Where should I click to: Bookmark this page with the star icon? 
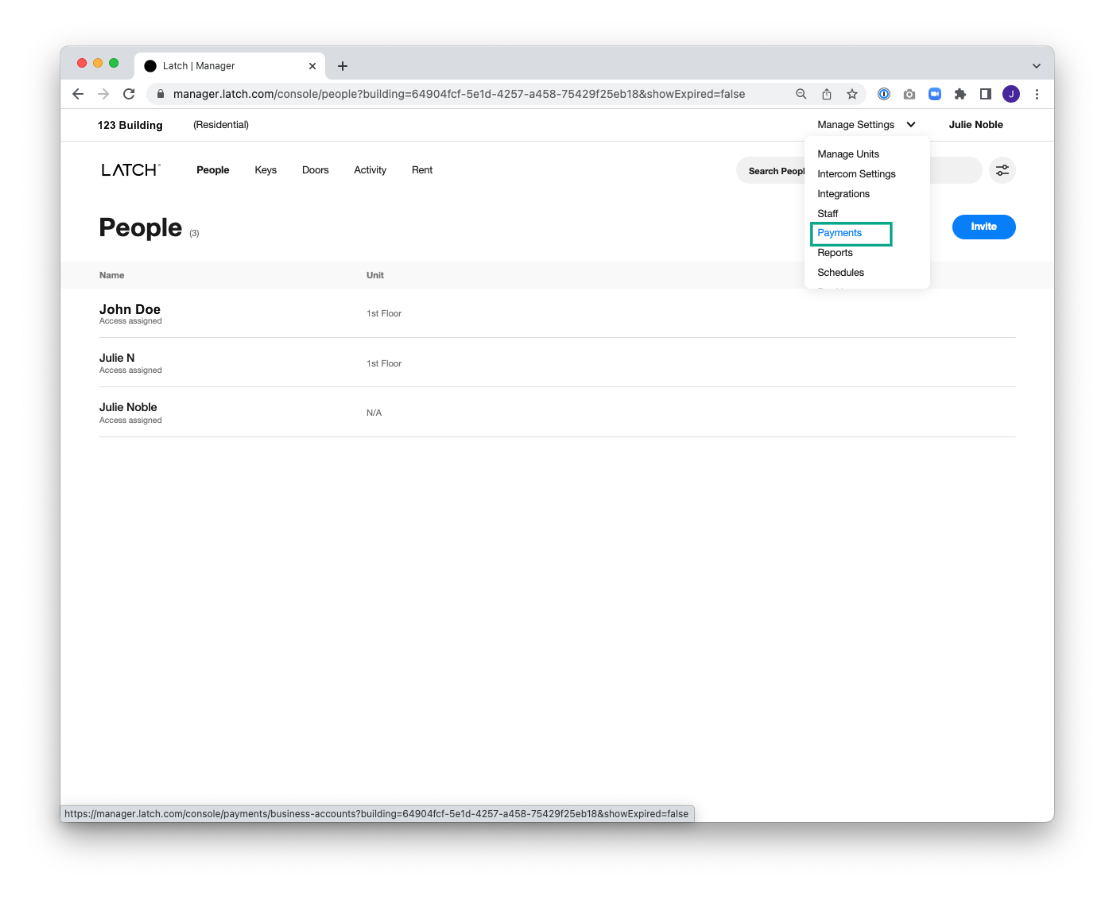coord(852,94)
